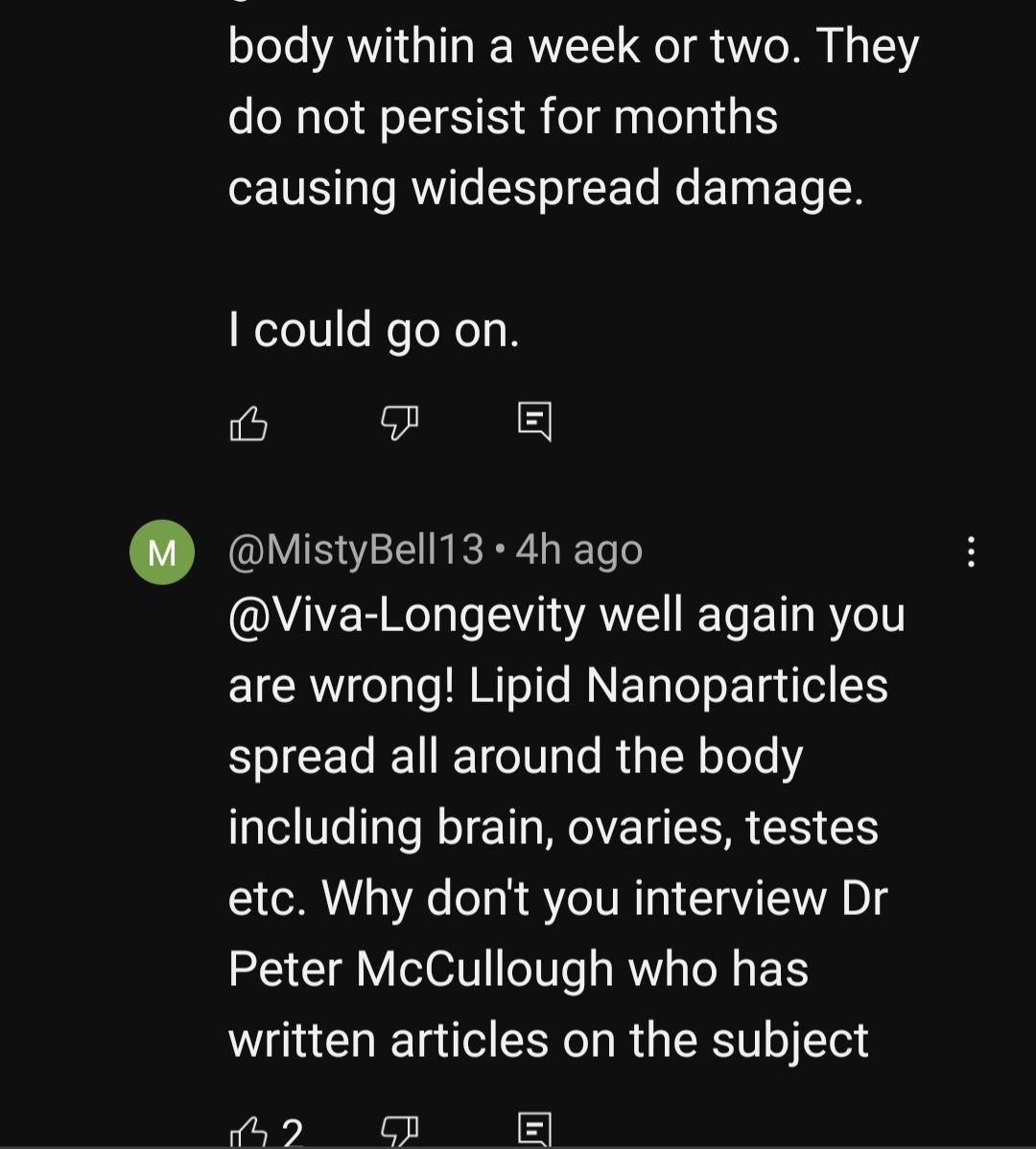Viewport: 1036px width, 1149px height.
Task: Tap the "written articles on the subject" line
Action: click(x=548, y=1040)
